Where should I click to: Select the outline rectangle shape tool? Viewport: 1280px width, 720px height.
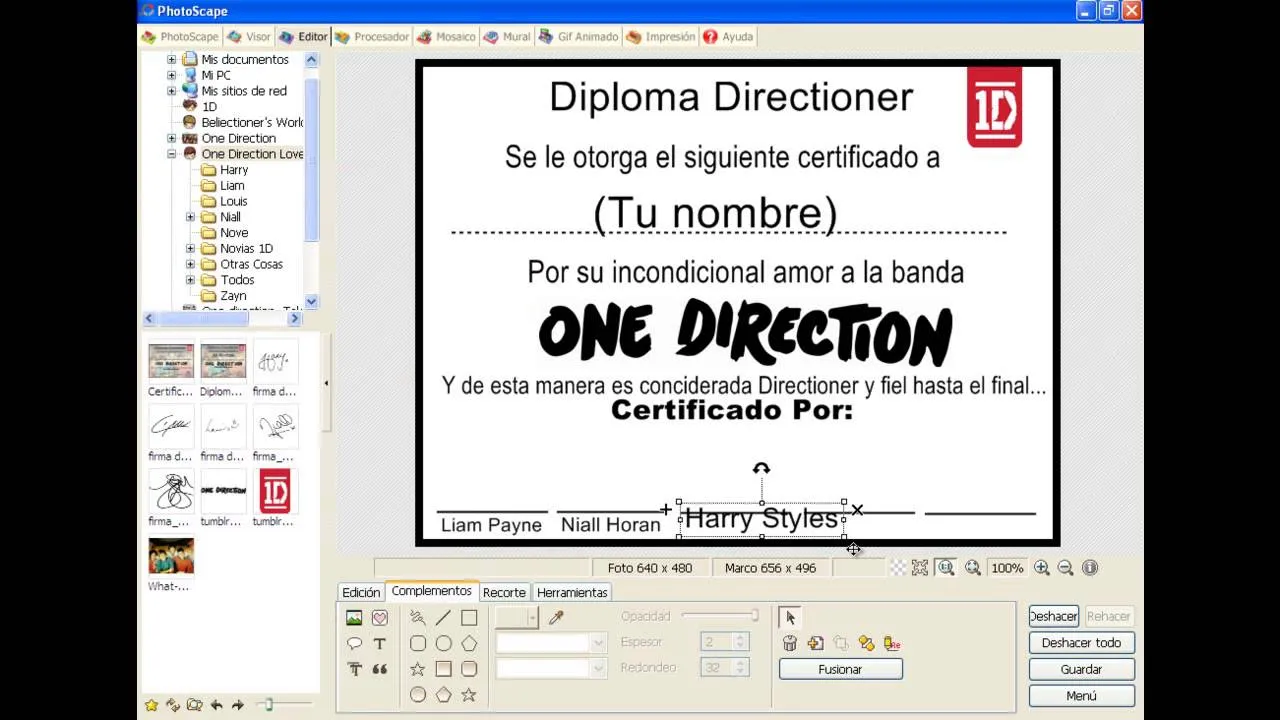pos(469,618)
